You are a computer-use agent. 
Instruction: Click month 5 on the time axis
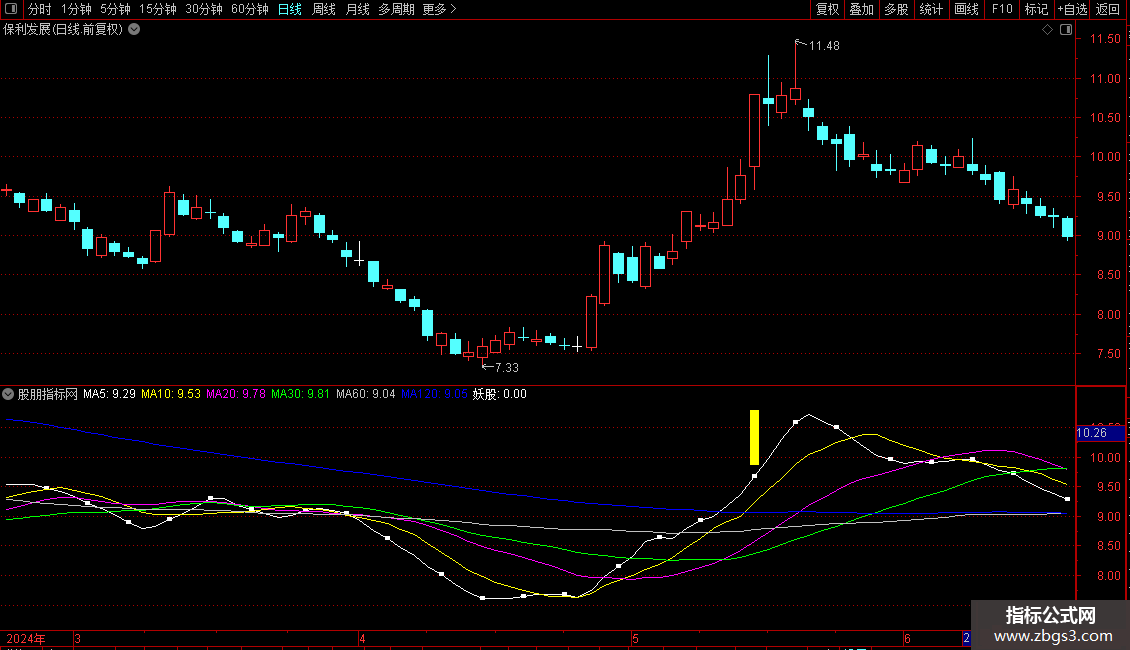[x=635, y=639]
